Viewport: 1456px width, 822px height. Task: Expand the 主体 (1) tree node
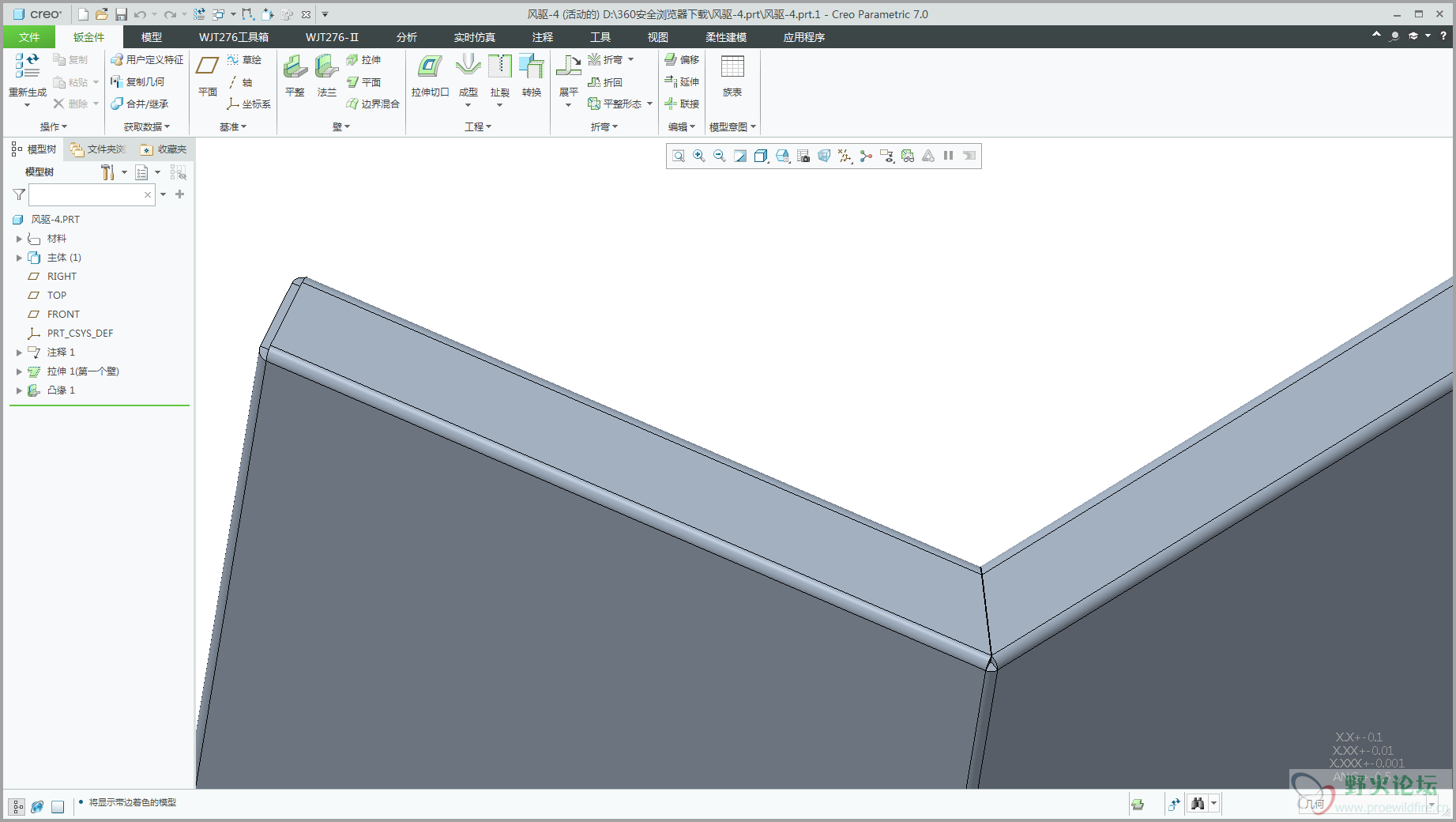point(19,258)
